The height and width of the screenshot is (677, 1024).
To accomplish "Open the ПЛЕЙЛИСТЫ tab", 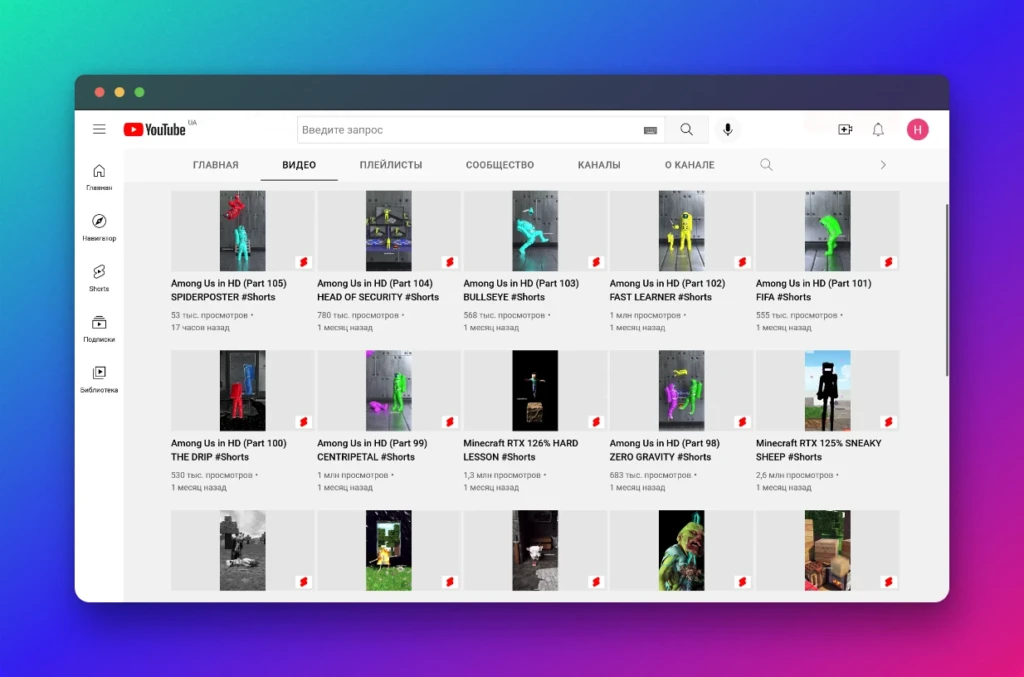I will click(391, 165).
